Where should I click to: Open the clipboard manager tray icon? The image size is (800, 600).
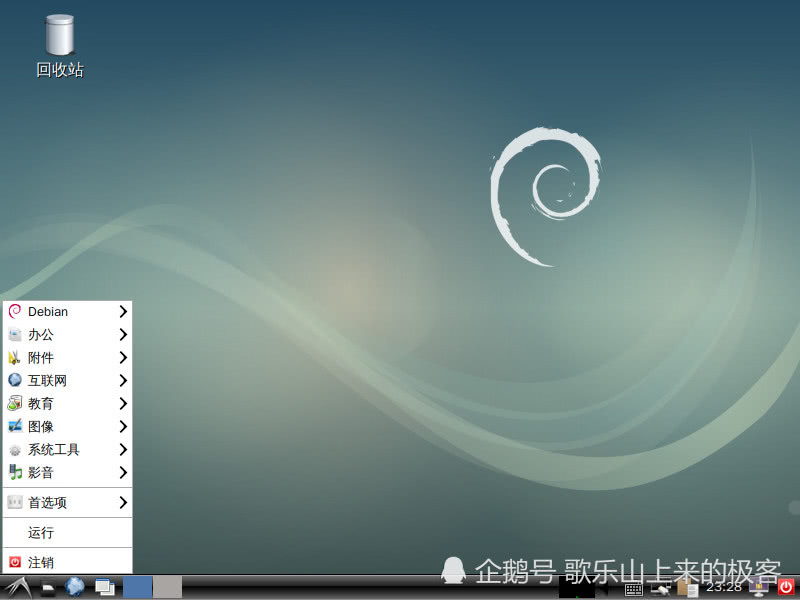(687, 589)
